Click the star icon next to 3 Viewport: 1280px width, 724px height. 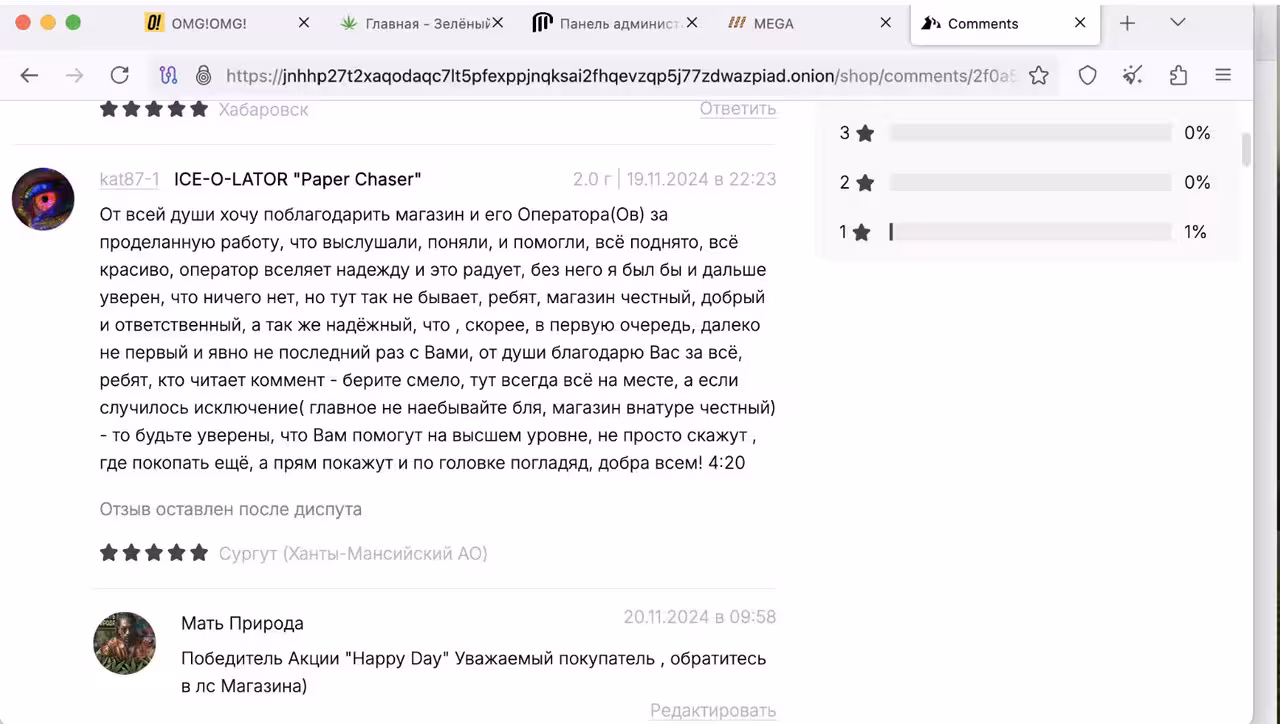865,133
